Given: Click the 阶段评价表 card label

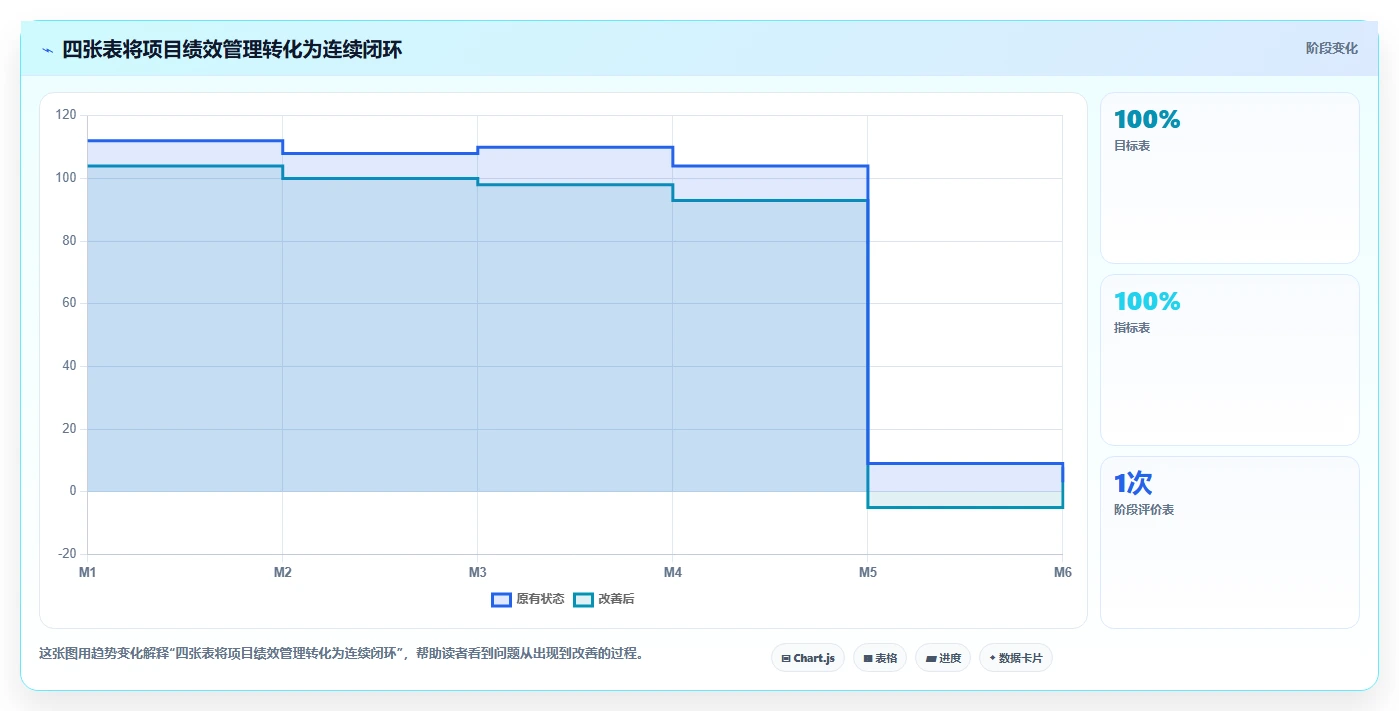Looking at the screenshot, I should tap(1144, 510).
